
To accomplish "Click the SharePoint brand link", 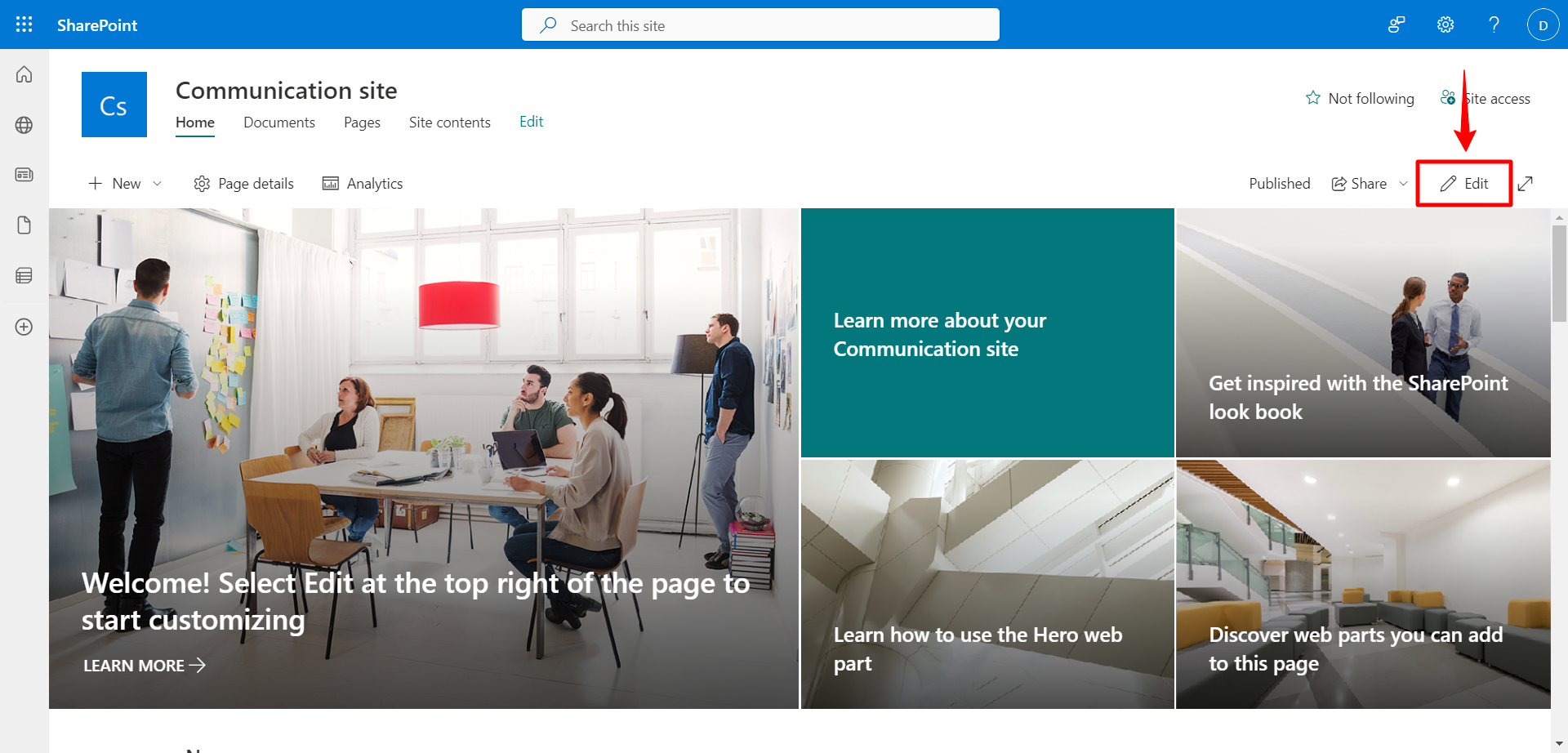I will tap(97, 25).
